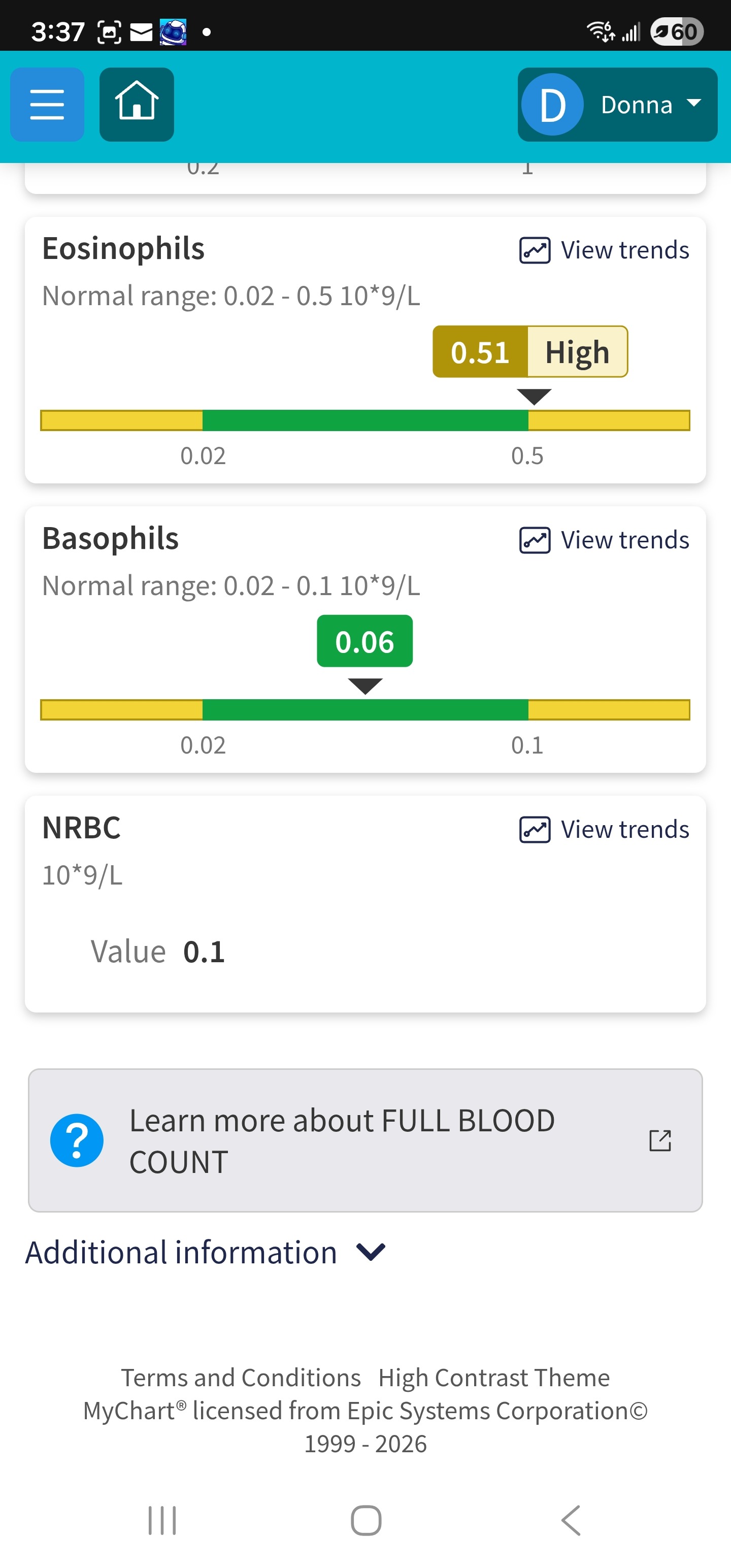The image size is (731, 1568).
Task: Tap the Eosinophils 0.51 High value badge
Action: (529, 352)
